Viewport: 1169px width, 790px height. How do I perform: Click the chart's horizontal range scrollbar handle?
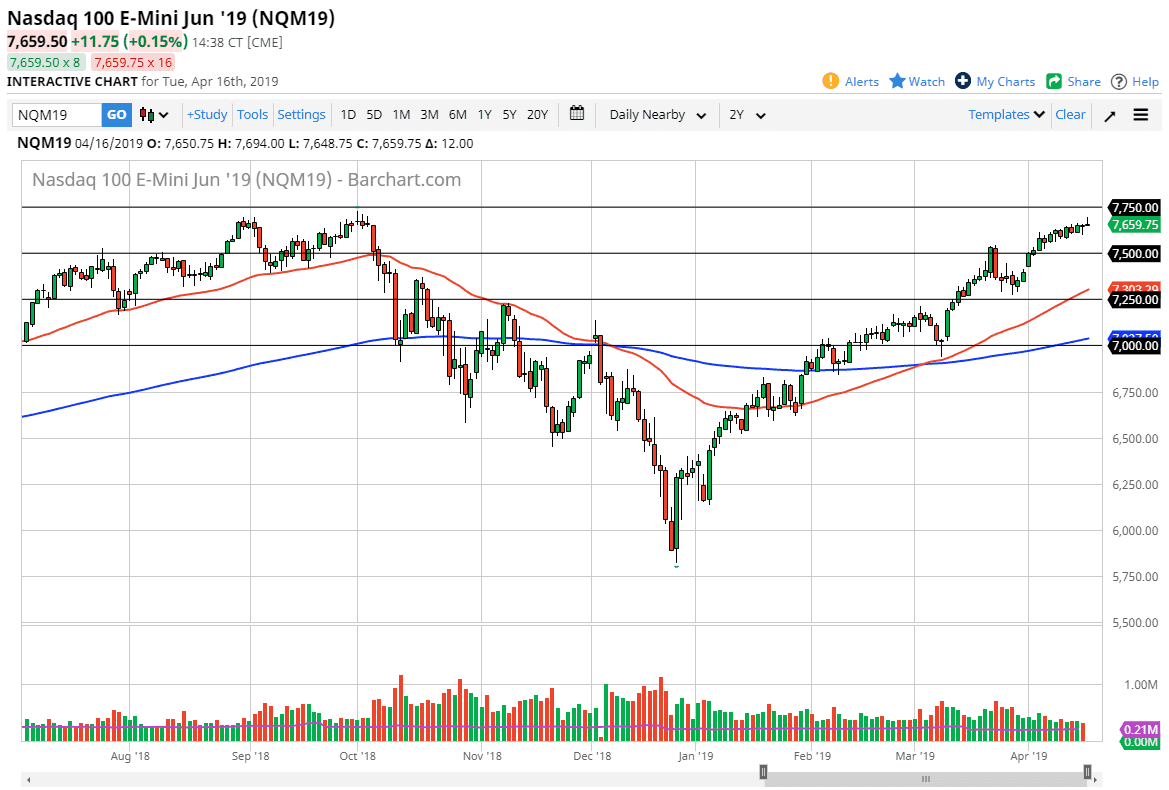(x=924, y=777)
